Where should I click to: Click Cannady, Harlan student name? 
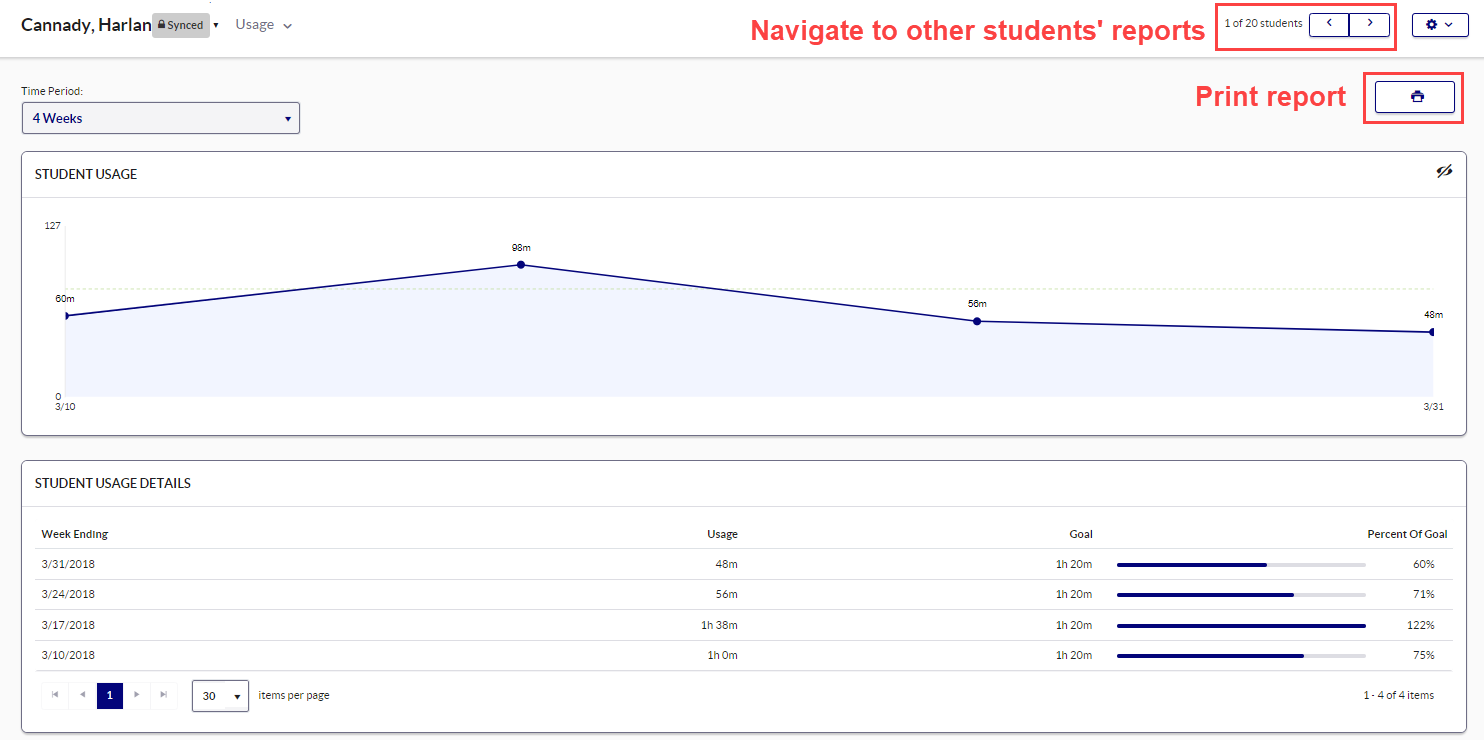(86, 25)
